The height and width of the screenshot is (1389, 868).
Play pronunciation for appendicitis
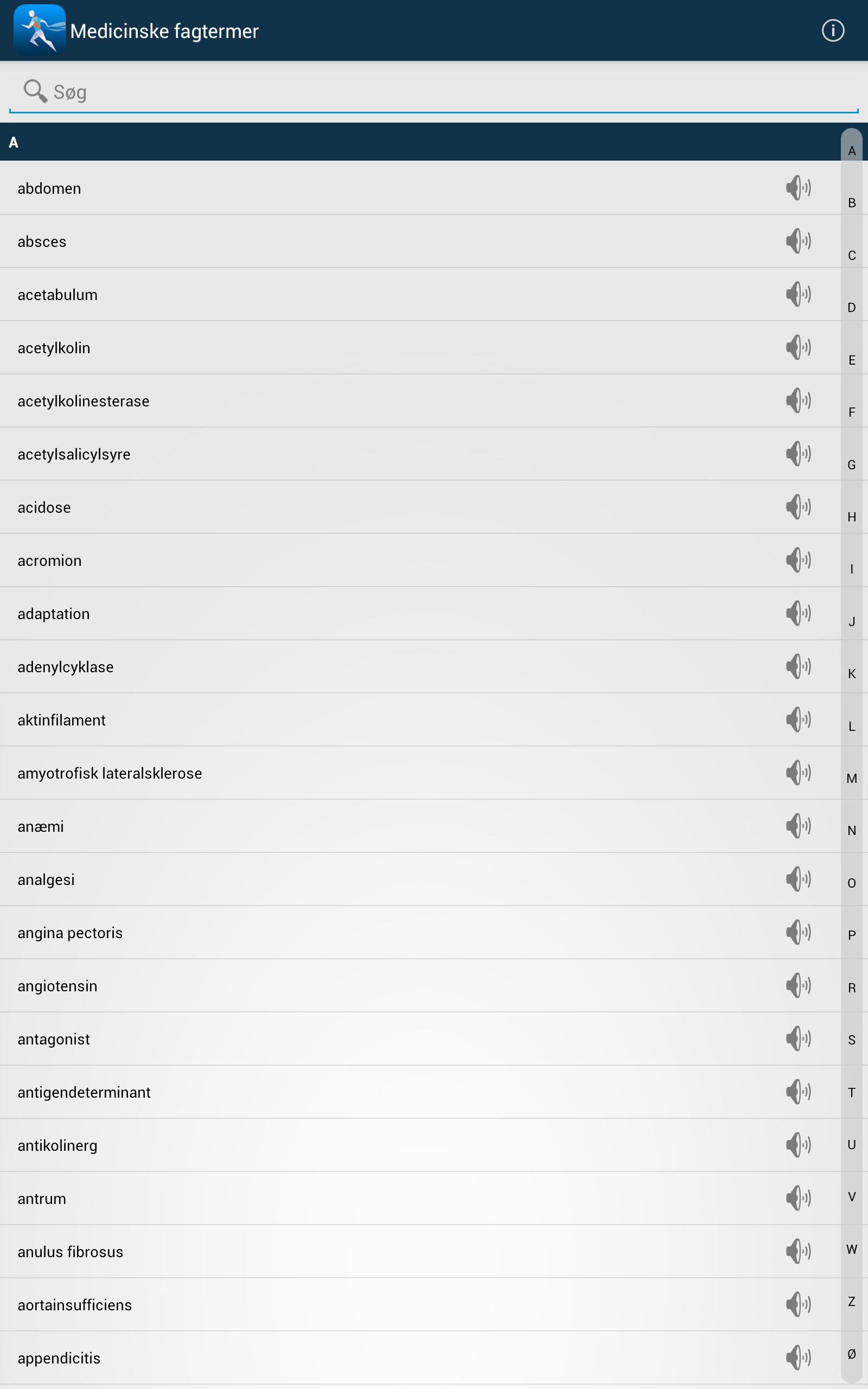[x=798, y=1358]
